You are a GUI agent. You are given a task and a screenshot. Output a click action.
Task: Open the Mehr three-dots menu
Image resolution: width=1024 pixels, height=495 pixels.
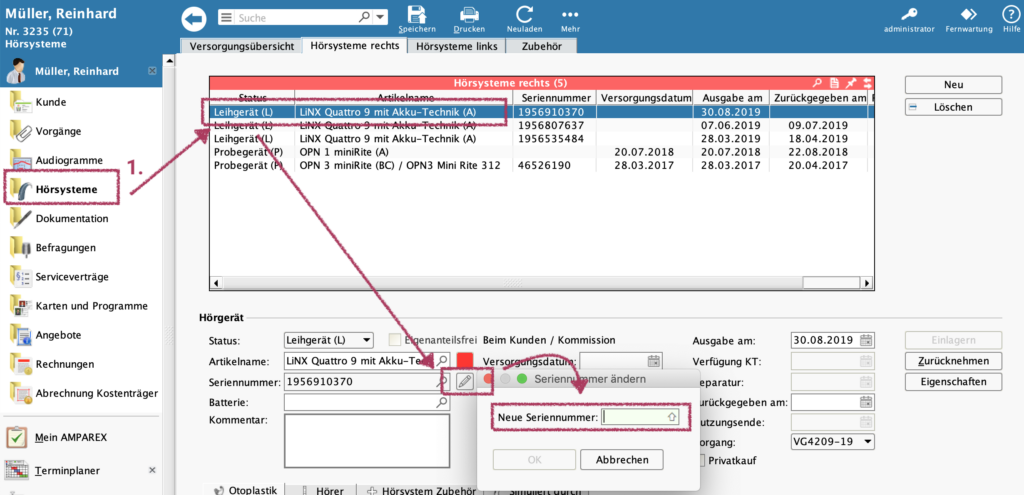[x=570, y=14]
